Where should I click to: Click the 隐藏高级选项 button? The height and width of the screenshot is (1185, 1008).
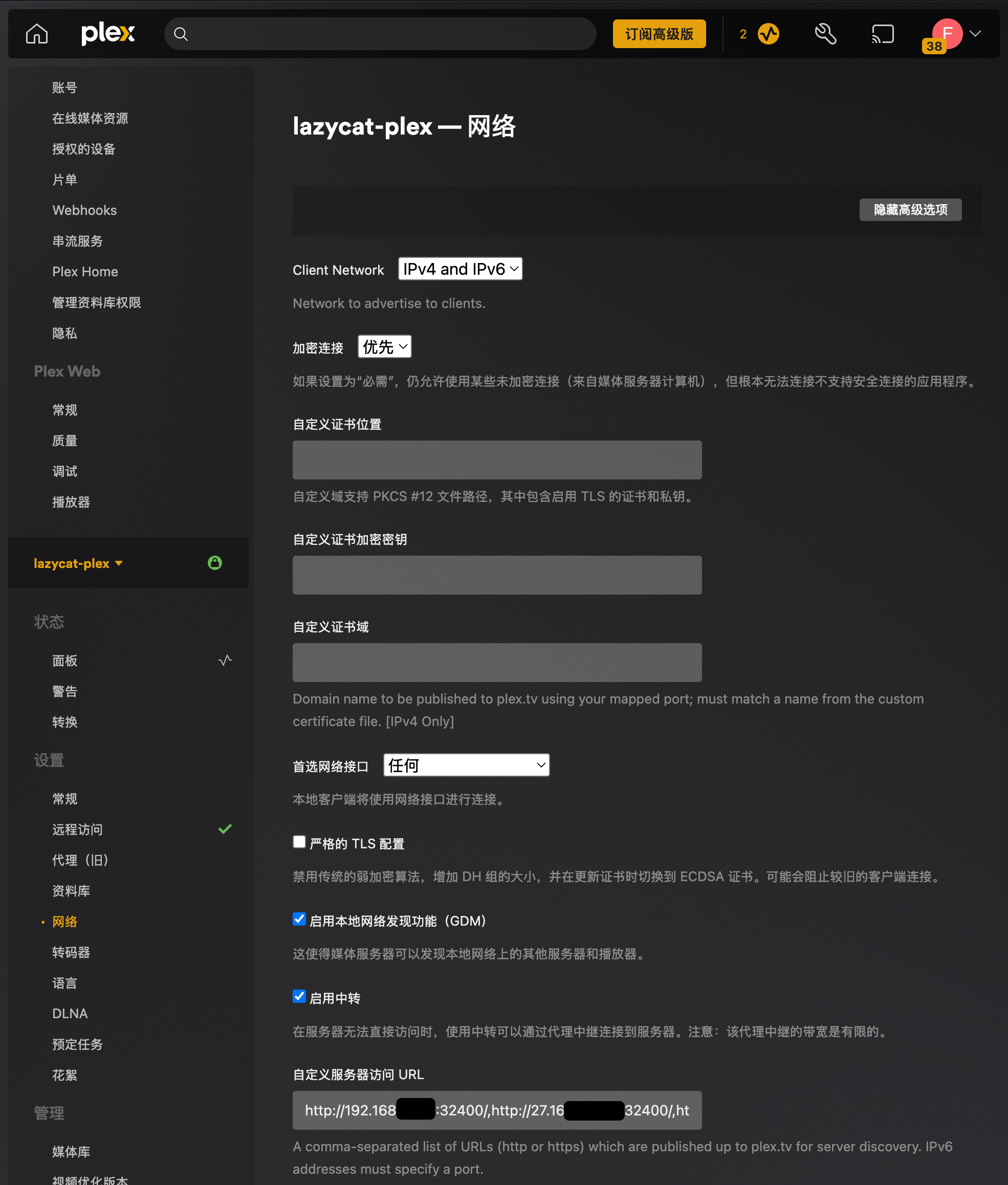910,210
